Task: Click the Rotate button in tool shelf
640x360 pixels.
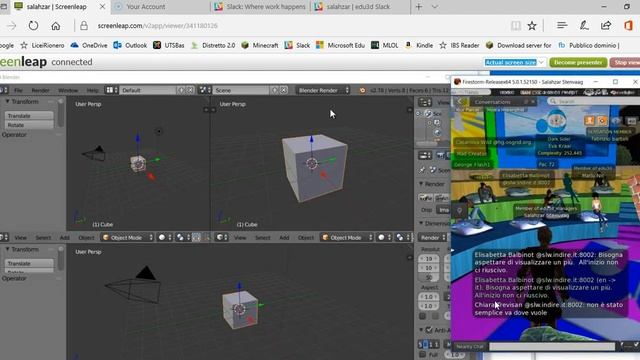Action: (x=29, y=125)
